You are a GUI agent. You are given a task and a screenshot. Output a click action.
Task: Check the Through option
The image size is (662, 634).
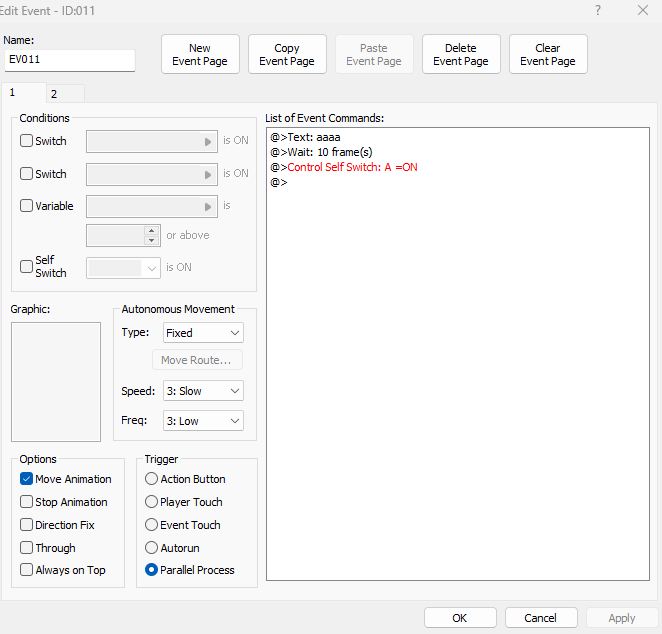point(27,548)
